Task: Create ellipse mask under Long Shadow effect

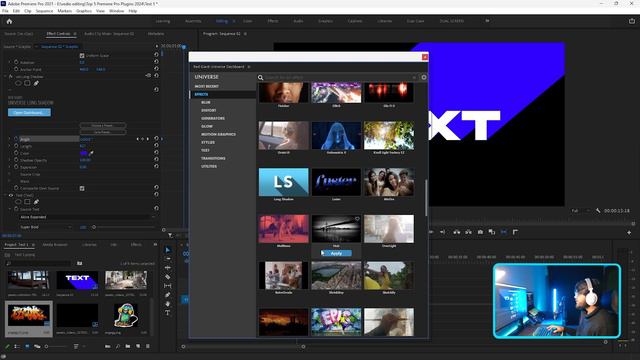Action: [x=18, y=83]
